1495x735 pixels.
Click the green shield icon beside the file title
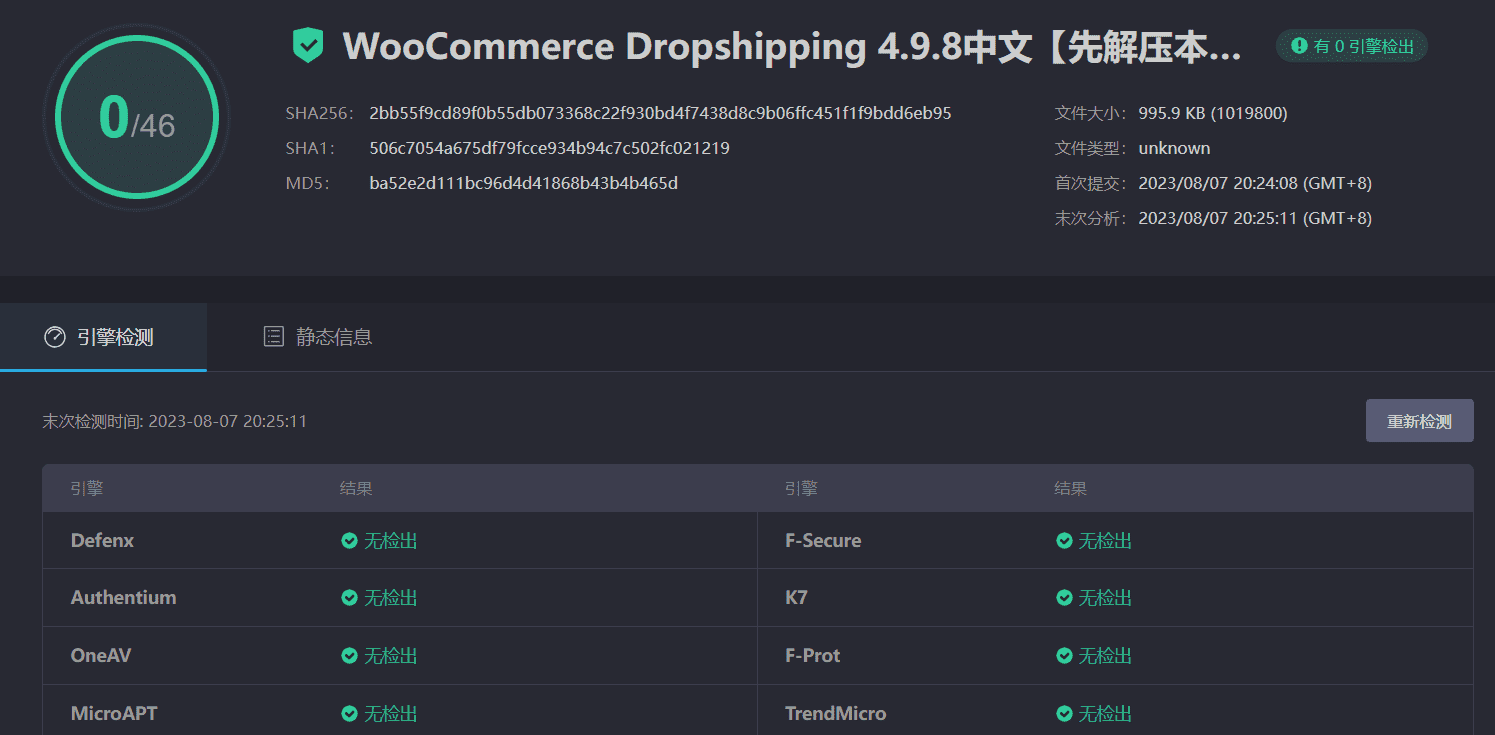[x=308, y=46]
